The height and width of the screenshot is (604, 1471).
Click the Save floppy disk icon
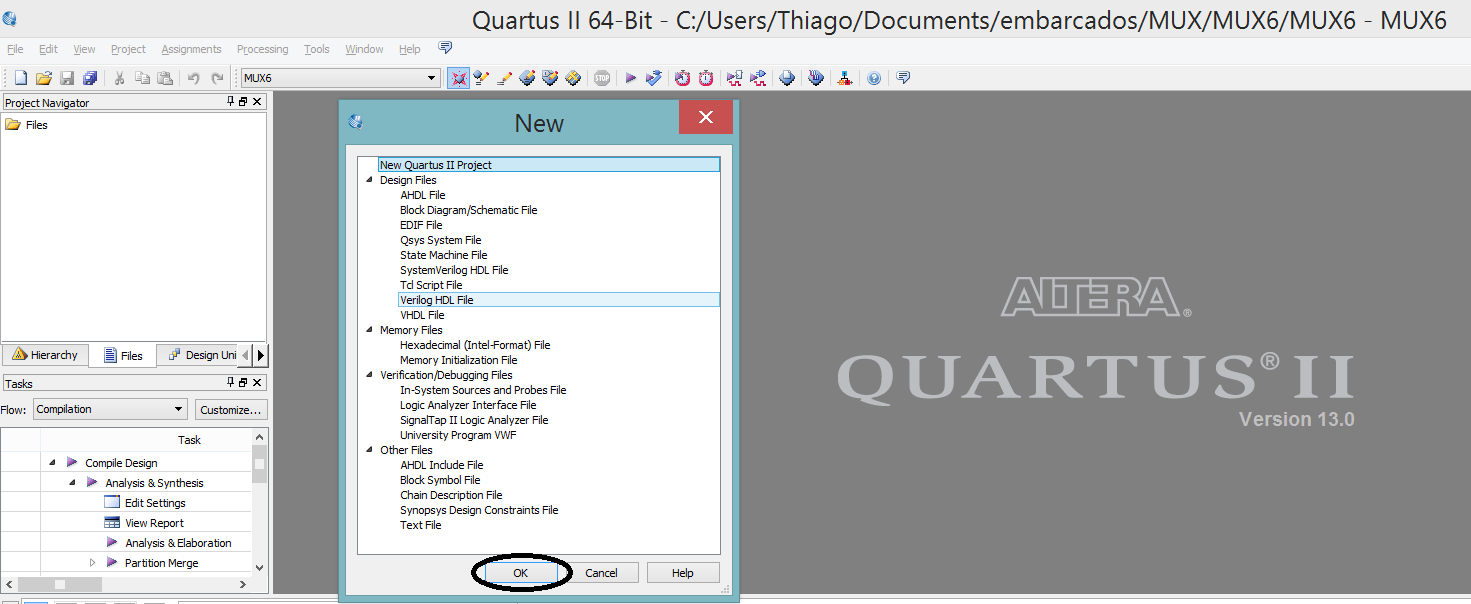click(x=67, y=78)
